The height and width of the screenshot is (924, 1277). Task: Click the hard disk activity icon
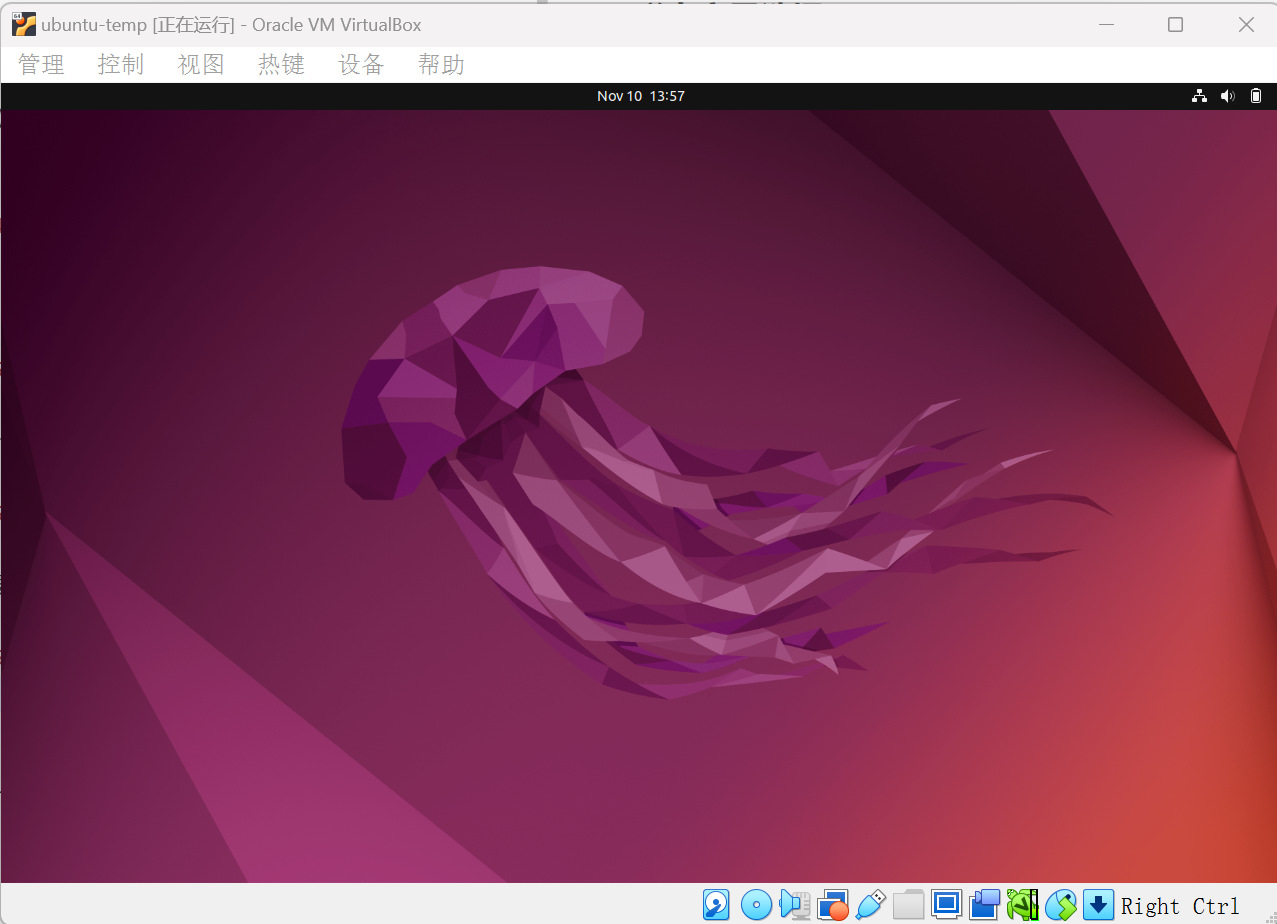716,905
